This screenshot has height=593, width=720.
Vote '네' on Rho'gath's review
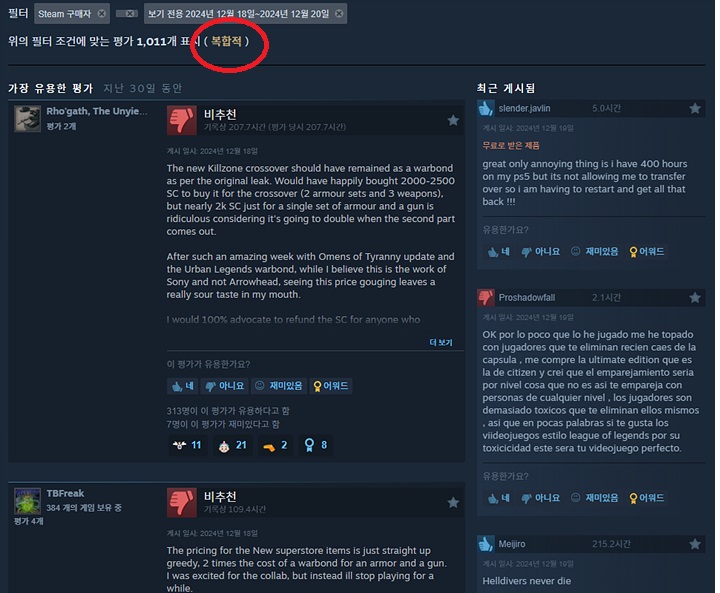pos(183,386)
